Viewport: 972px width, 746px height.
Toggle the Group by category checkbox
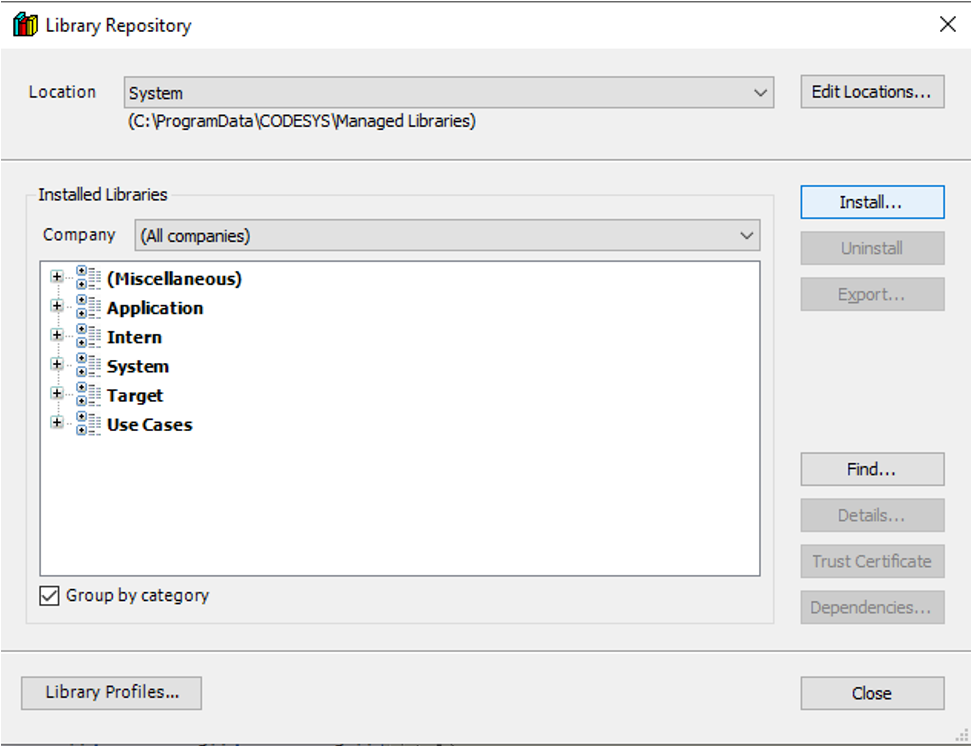(x=50, y=596)
